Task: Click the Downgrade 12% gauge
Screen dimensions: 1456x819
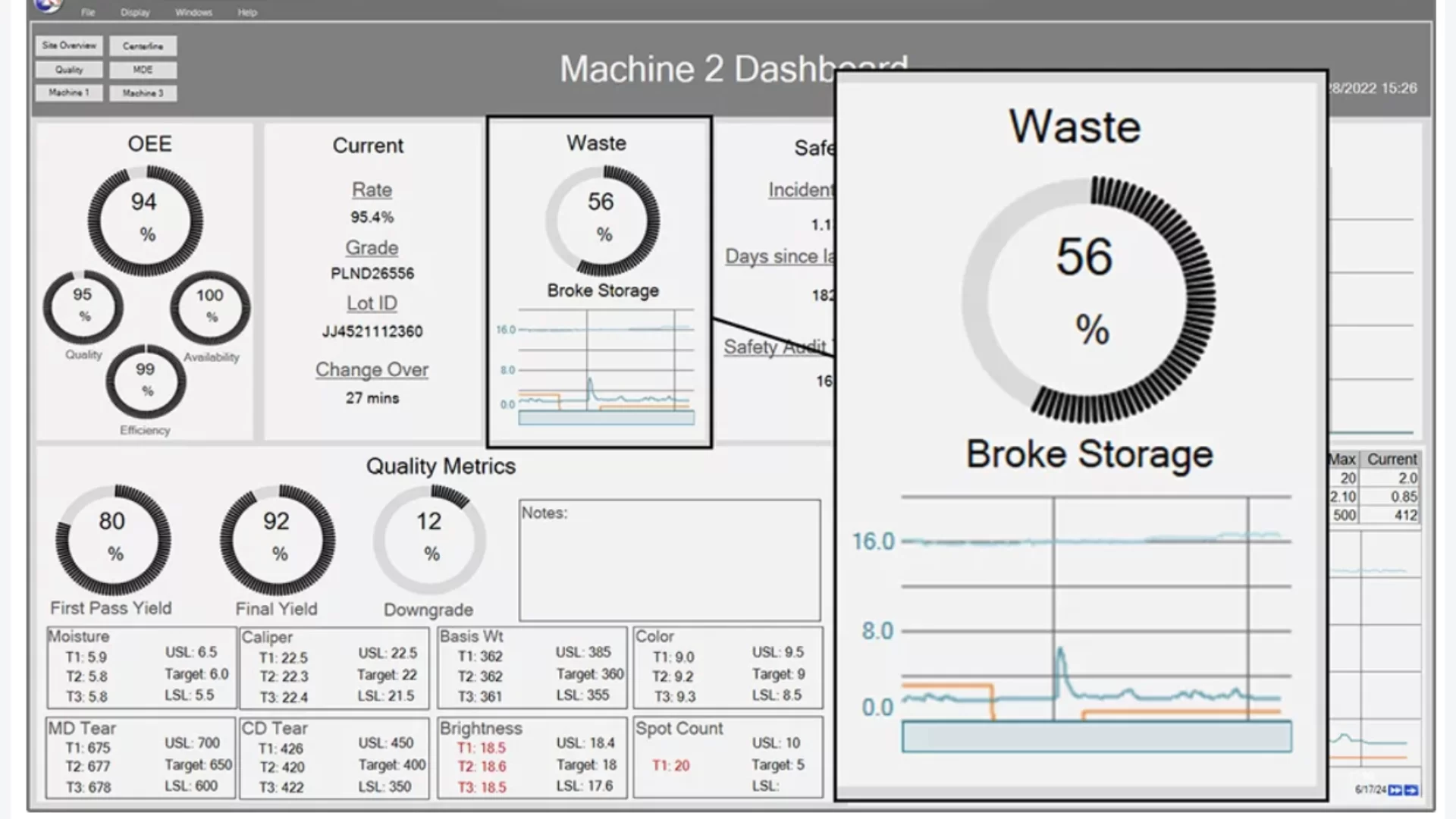Action: [x=429, y=538]
